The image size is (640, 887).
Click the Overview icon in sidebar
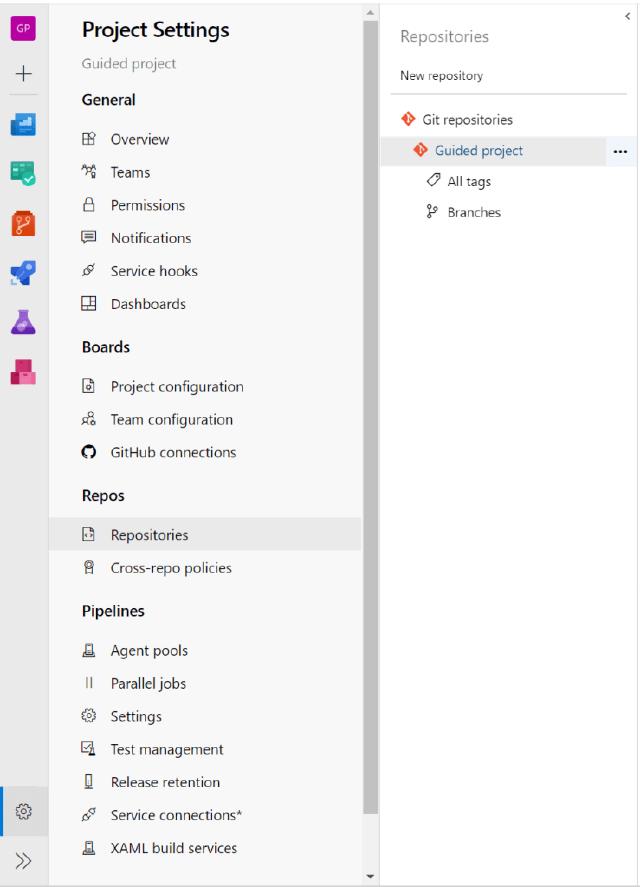(x=24, y=122)
